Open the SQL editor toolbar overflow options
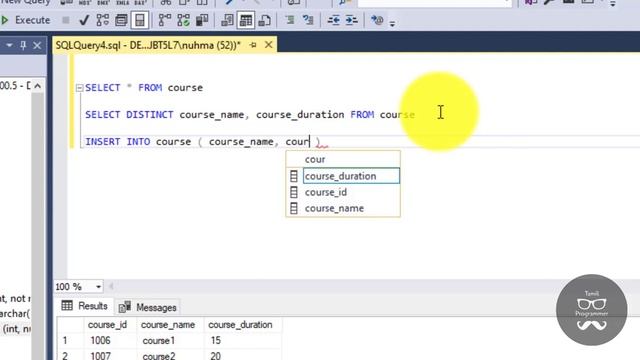Screen dimensions: 640x360 point(392,24)
